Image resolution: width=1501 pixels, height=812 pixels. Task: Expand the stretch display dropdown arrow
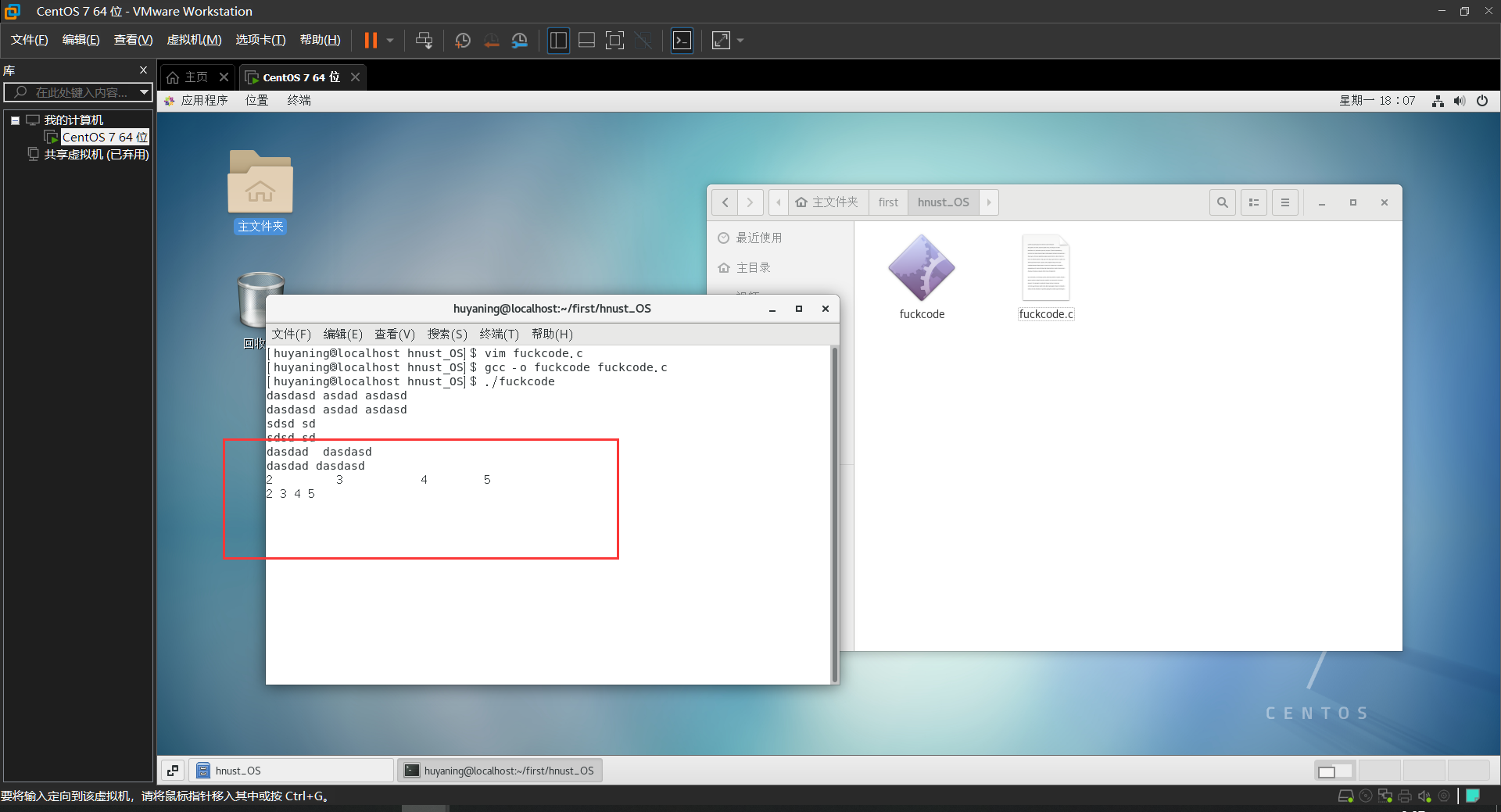click(x=740, y=40)
